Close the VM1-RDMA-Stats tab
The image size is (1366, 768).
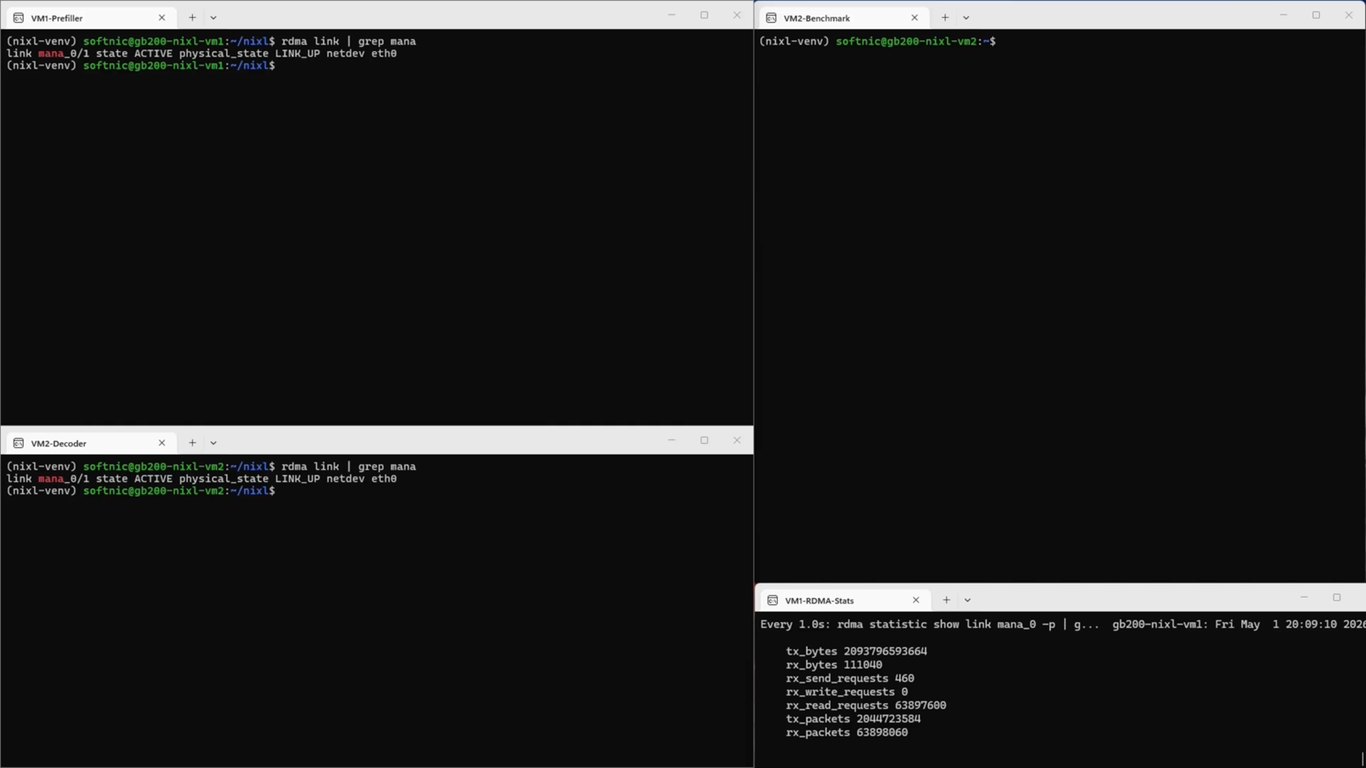(x=915, y=600)
